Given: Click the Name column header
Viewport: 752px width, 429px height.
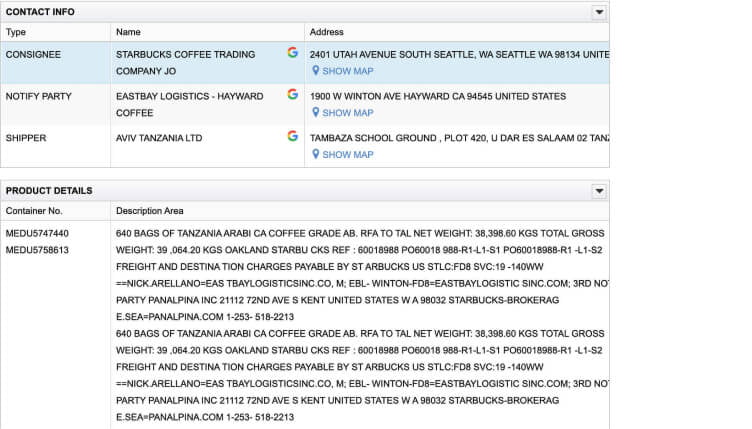Looking at the screenshot, I should click(128, 32).
